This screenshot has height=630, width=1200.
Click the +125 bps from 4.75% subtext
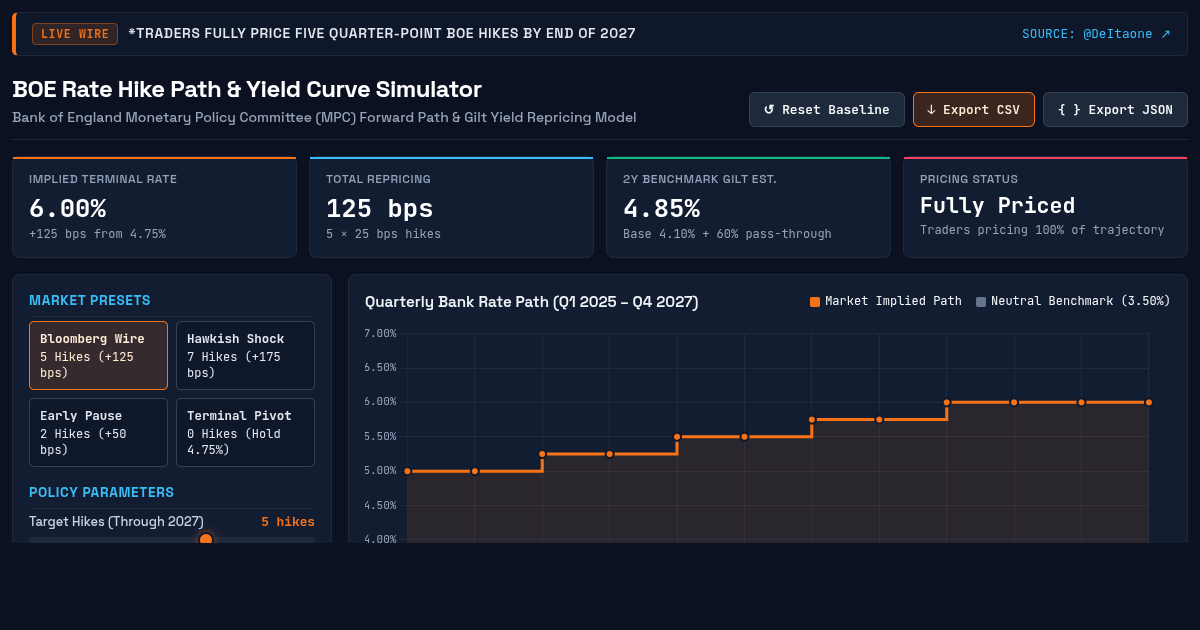(97, 234)
